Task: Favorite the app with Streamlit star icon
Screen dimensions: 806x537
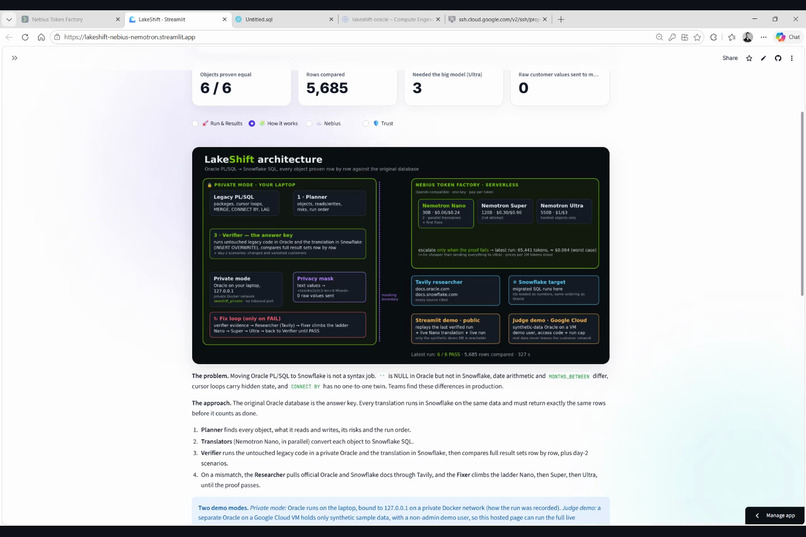Action: point(749,58)
